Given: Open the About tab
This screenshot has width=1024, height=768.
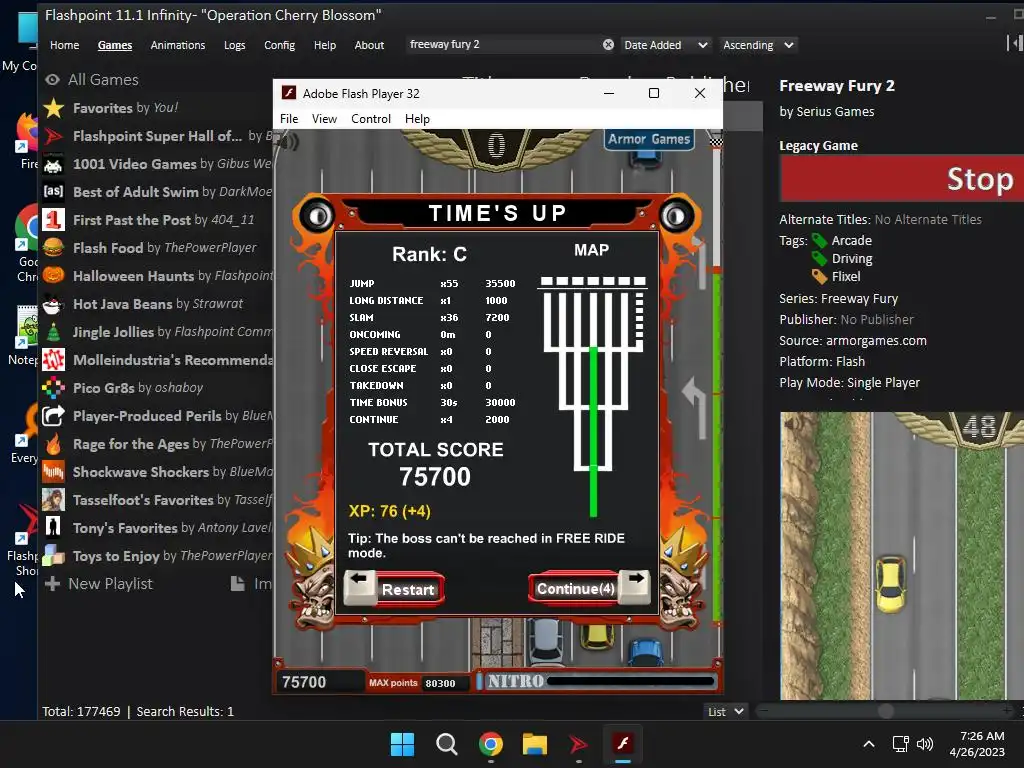Looking at the screenshot, I should tap(369, 45).
